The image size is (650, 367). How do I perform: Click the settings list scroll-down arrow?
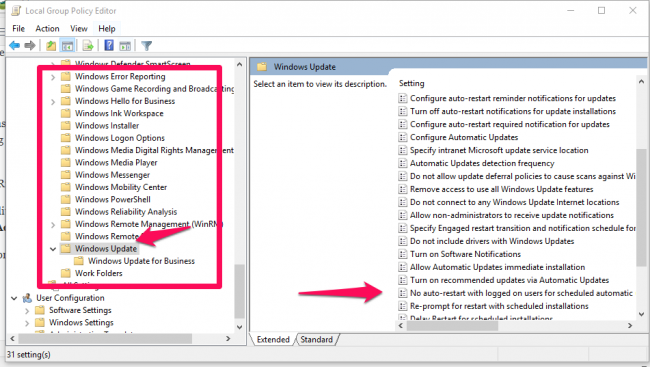click(641, 314)
